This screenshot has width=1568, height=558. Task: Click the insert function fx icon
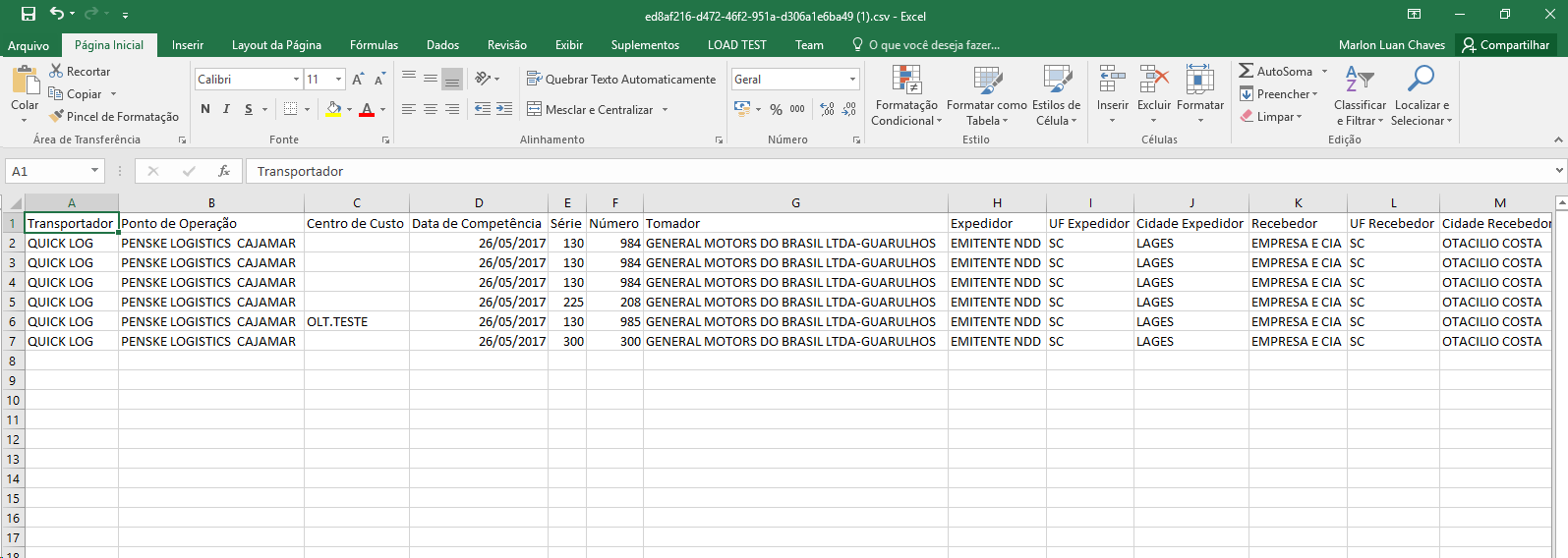[x=224, y=171]
